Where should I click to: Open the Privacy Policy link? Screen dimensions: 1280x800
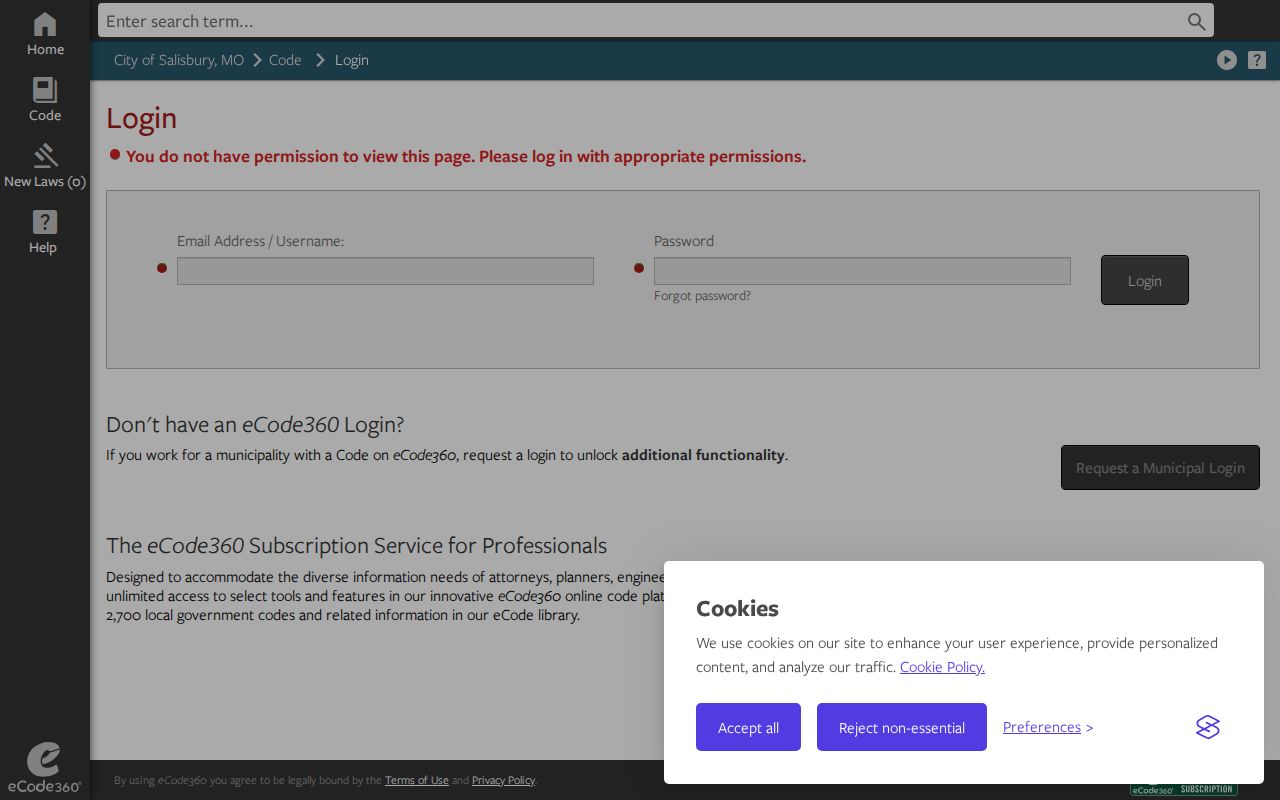point(503,780)
